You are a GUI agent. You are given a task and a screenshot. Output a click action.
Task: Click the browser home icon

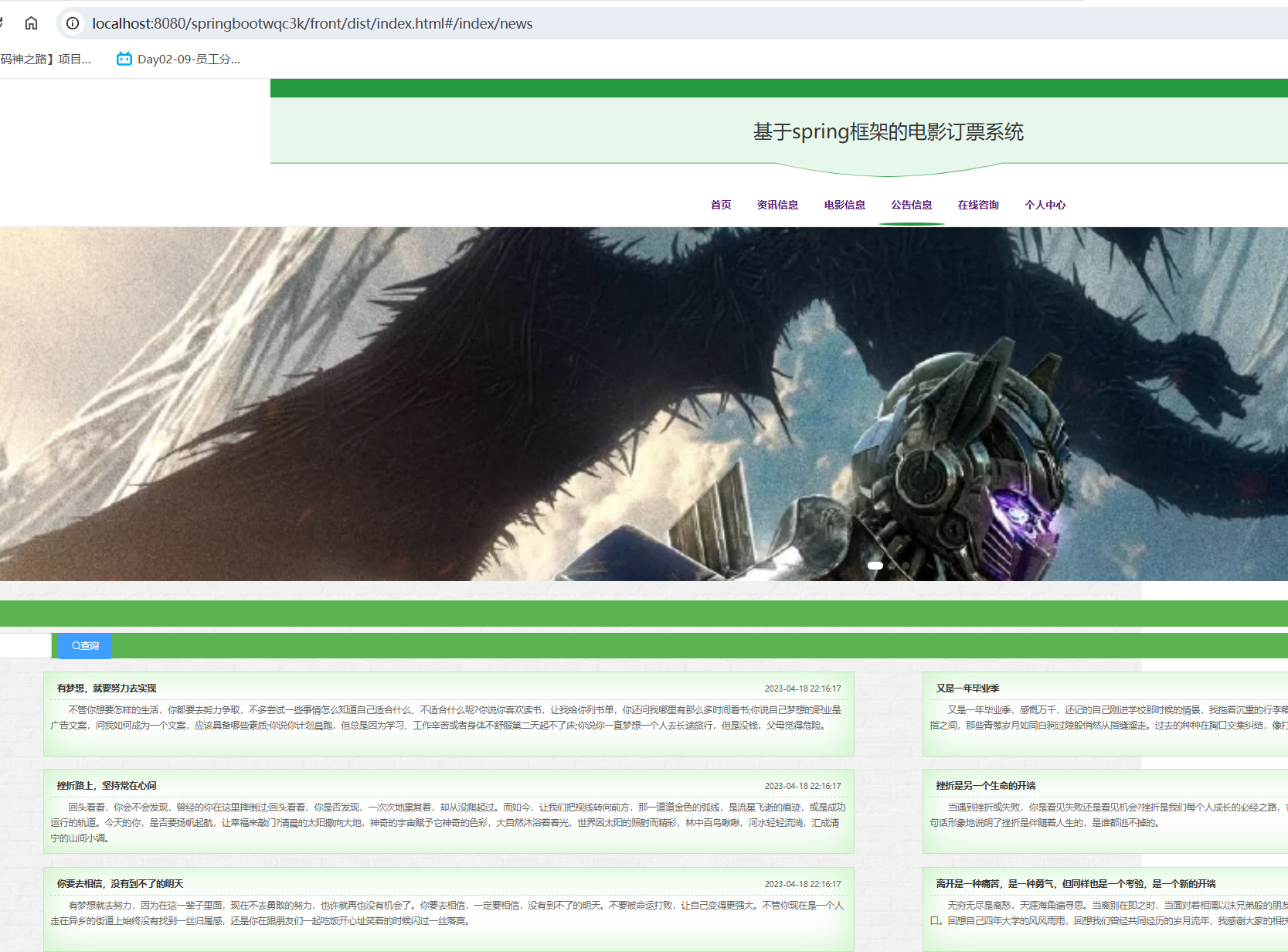[31, 23]
